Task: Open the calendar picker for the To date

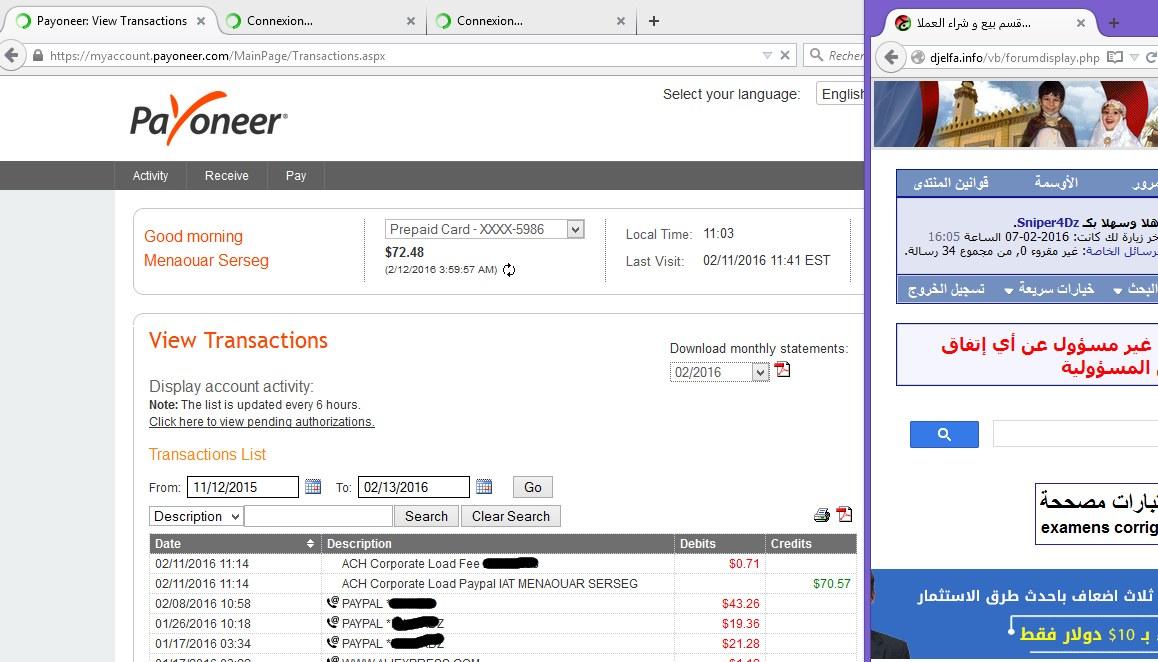Action: pyautogui.click(x=484, y=486)
